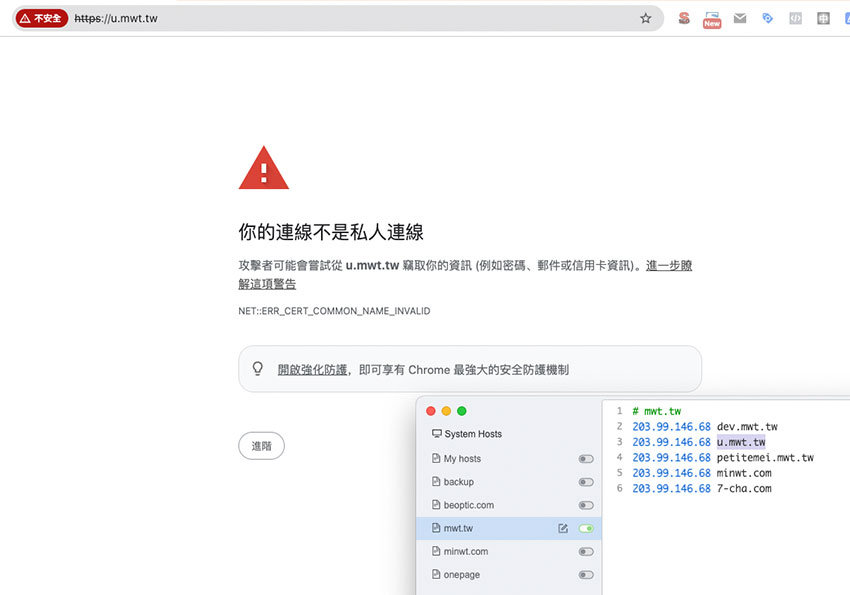Viewport: 850px width, 595px height.
Task: Open the 中 character extension icon
Action: [823, 18]
